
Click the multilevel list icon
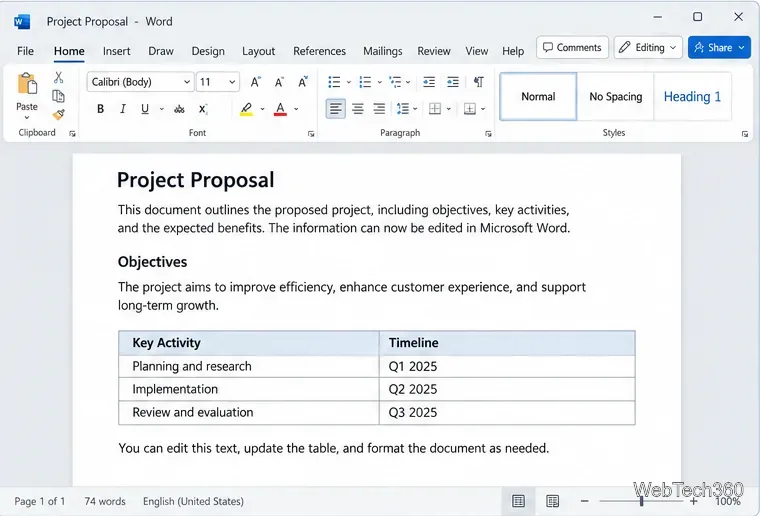(x=396, y=82)
